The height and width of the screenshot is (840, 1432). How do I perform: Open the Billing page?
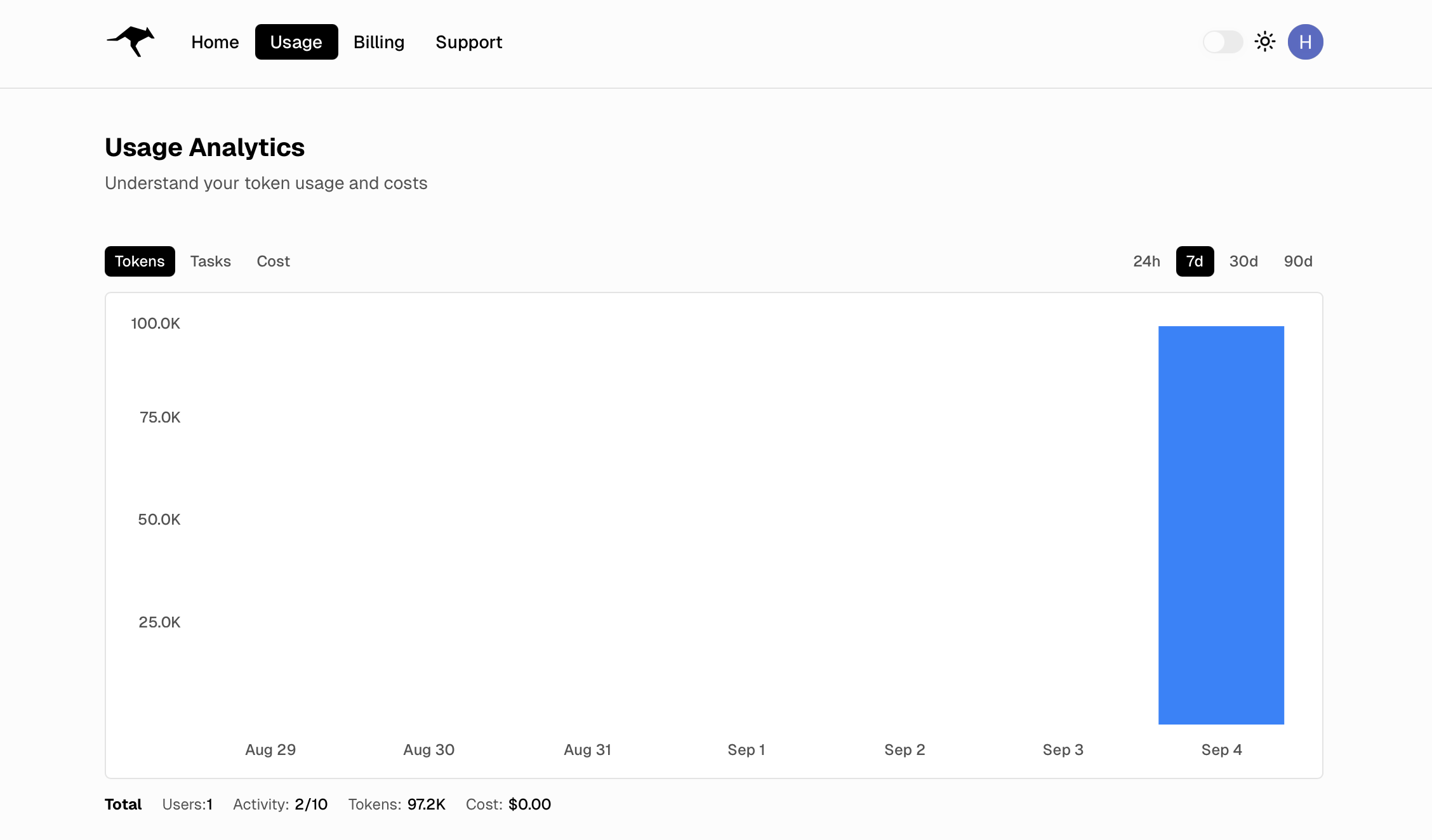(x=379, y=41)
